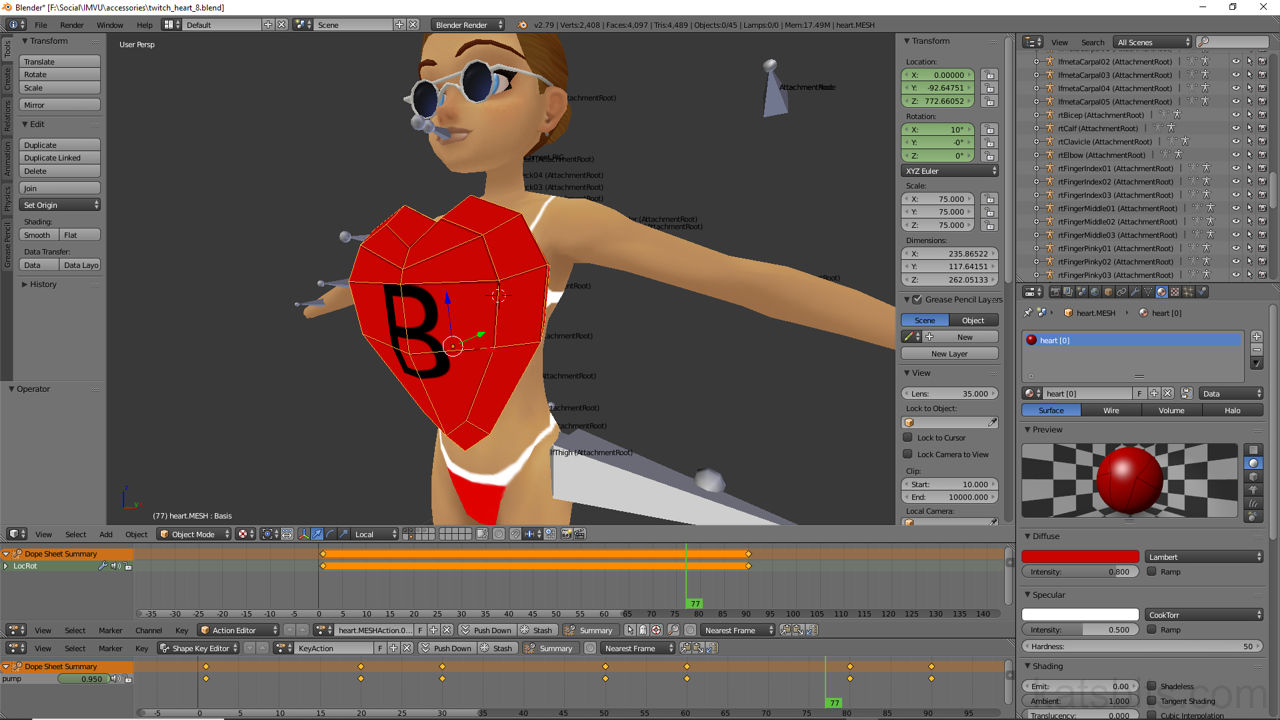Image resolution: width=1280 pixels, height=720 pixels.
Task: Select the sphere preview type icon
Action: 1254,463
